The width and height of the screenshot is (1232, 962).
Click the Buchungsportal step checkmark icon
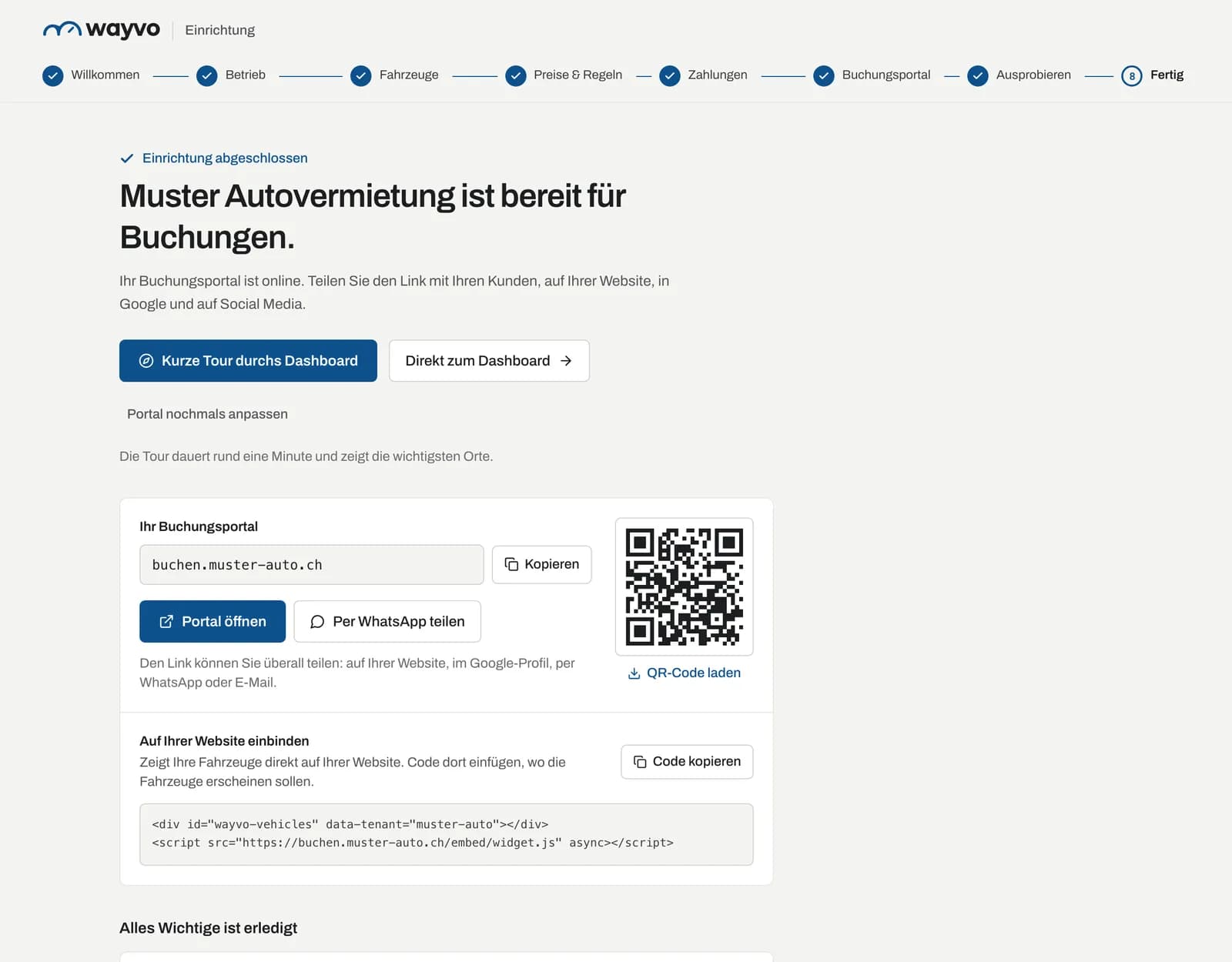(823, 75)
